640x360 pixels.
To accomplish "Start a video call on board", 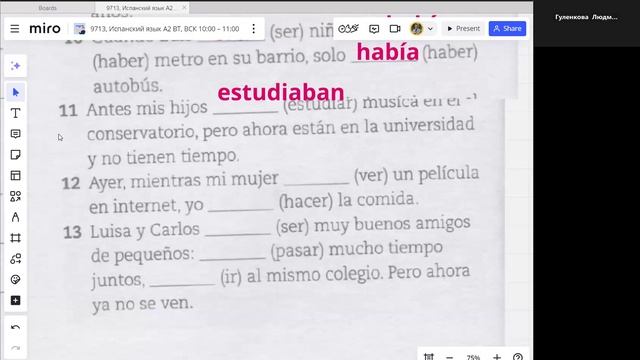I will [x=395, y=29].
